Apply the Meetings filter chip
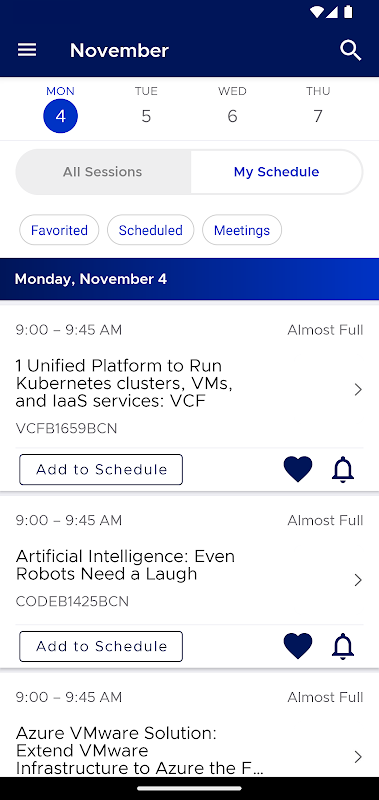 tap(242, 230)
